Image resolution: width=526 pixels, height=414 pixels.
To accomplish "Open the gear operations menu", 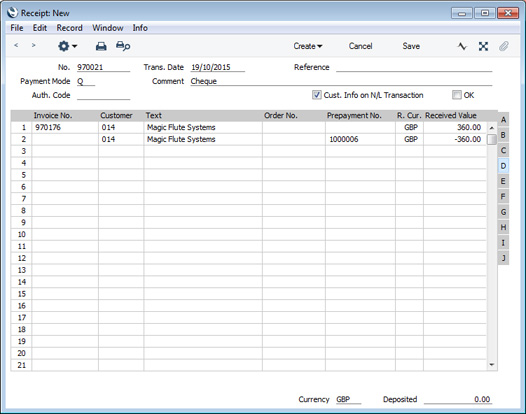I will (67, 46).
